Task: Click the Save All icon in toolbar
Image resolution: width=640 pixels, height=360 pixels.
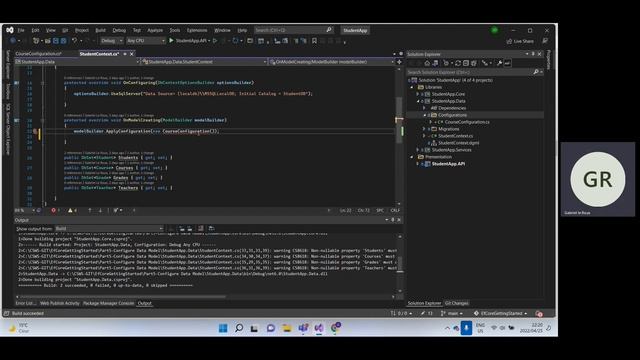Action: pos(63,41)
